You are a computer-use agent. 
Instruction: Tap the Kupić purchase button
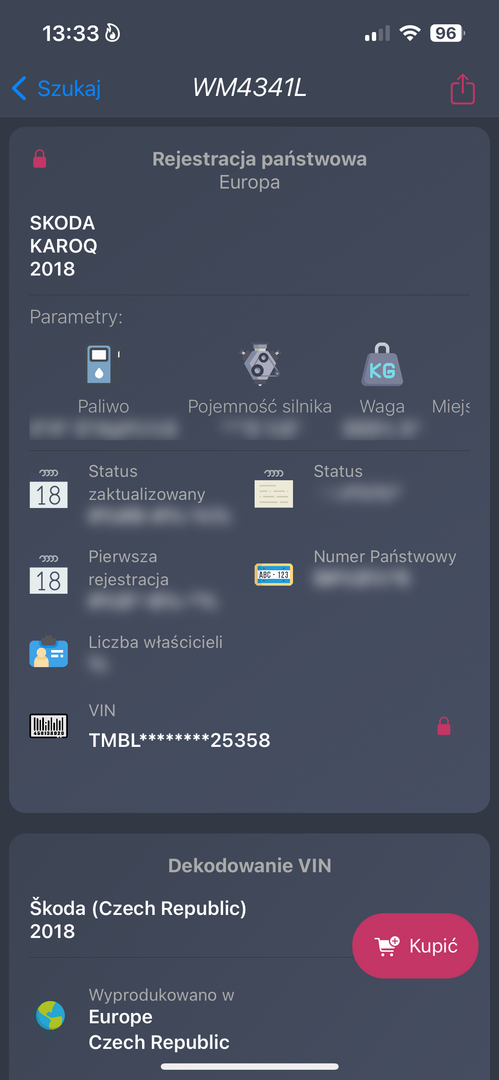pos(415,946)
